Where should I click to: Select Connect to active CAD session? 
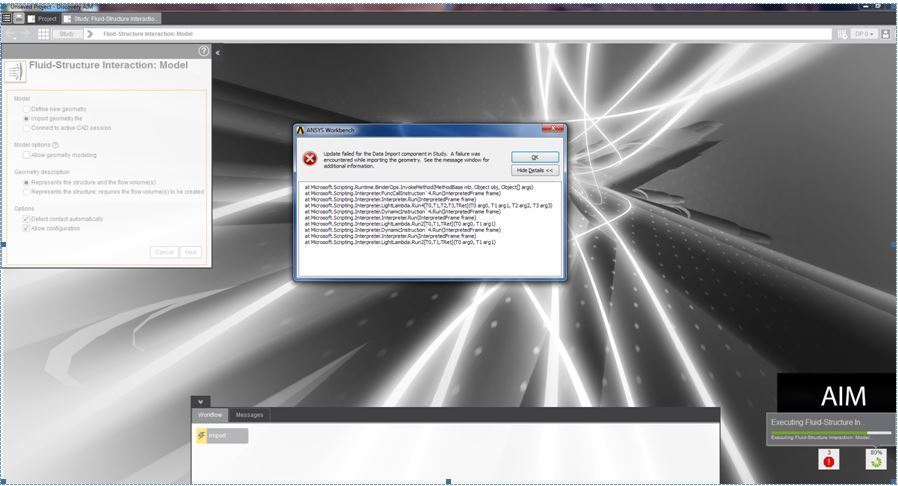tap(26, 128)
